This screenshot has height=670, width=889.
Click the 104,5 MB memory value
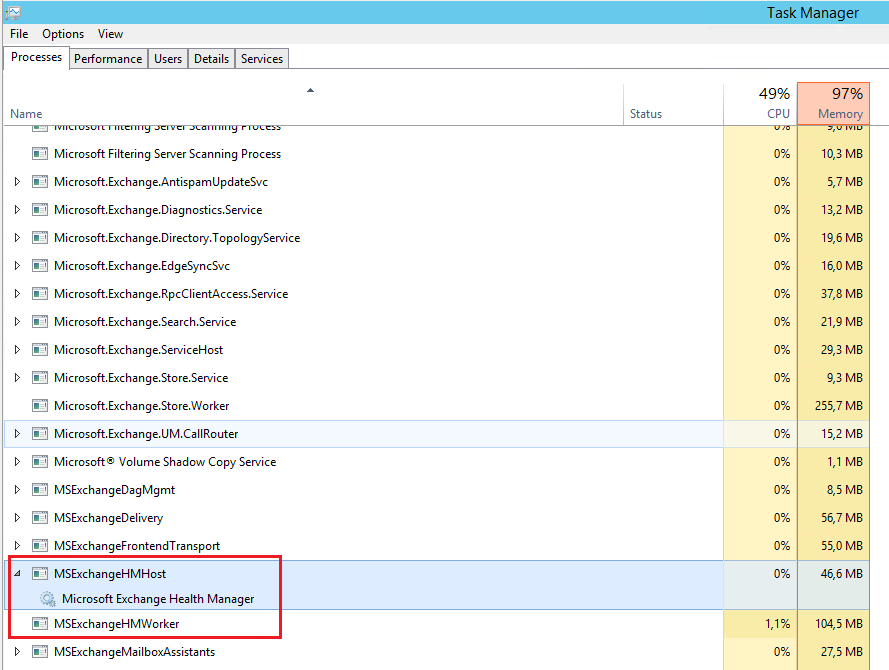click(839, 624)
